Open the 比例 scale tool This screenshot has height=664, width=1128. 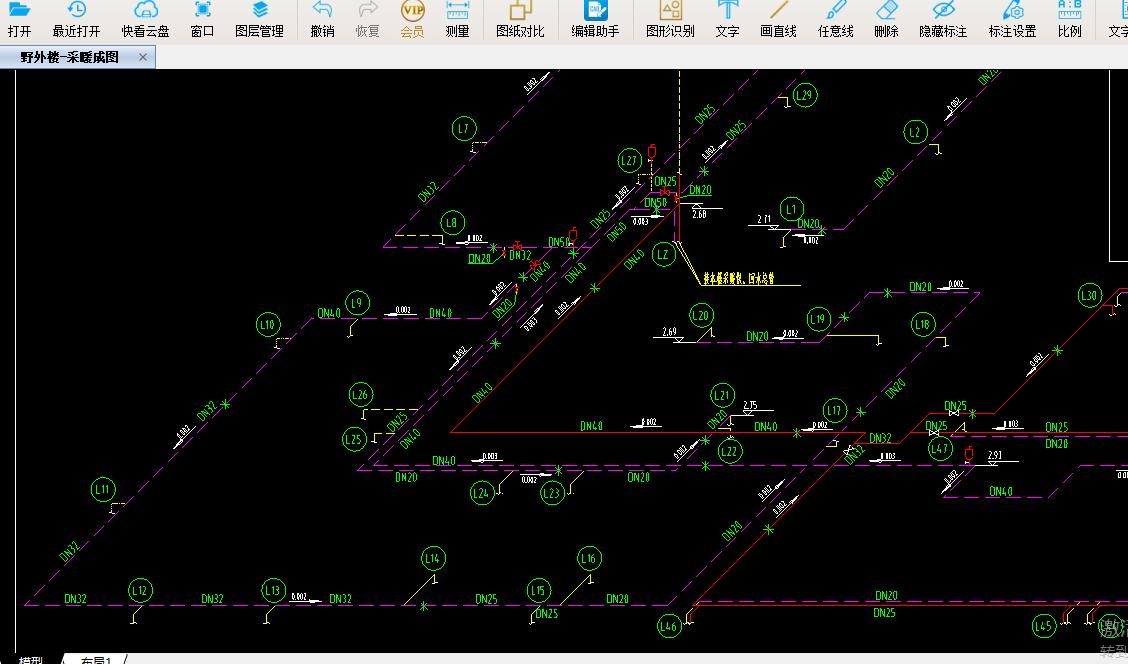coord(1070,20)
